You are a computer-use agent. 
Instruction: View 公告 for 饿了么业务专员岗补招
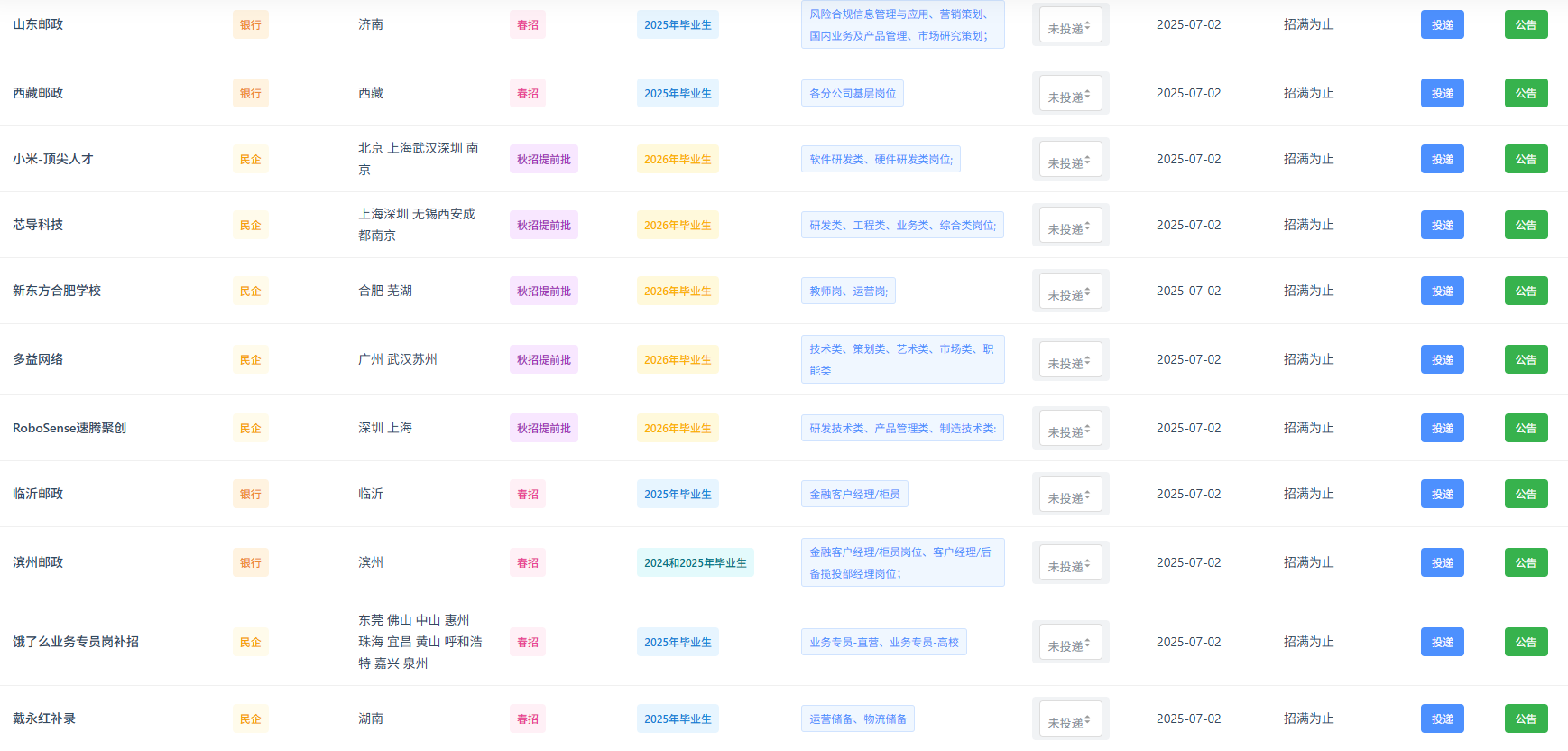click(x=1526, y=642)
